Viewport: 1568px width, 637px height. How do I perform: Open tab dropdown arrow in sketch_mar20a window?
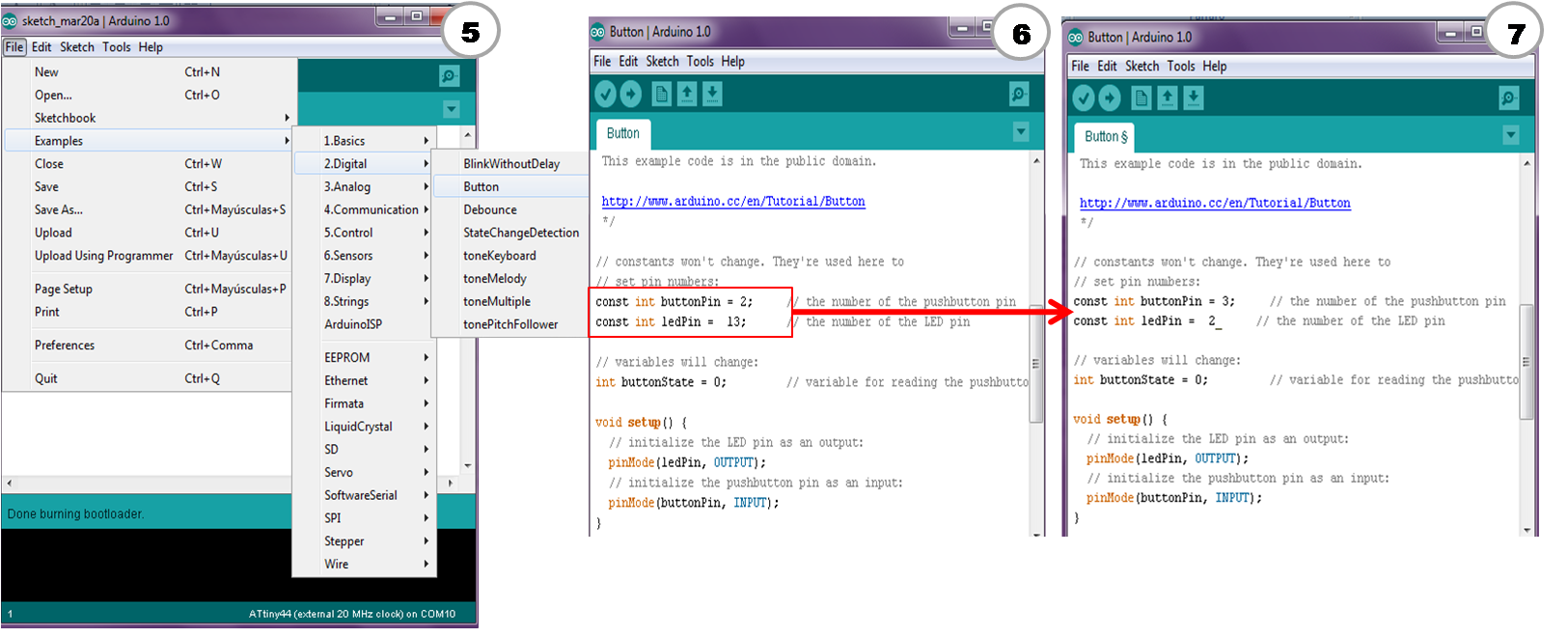452,109
